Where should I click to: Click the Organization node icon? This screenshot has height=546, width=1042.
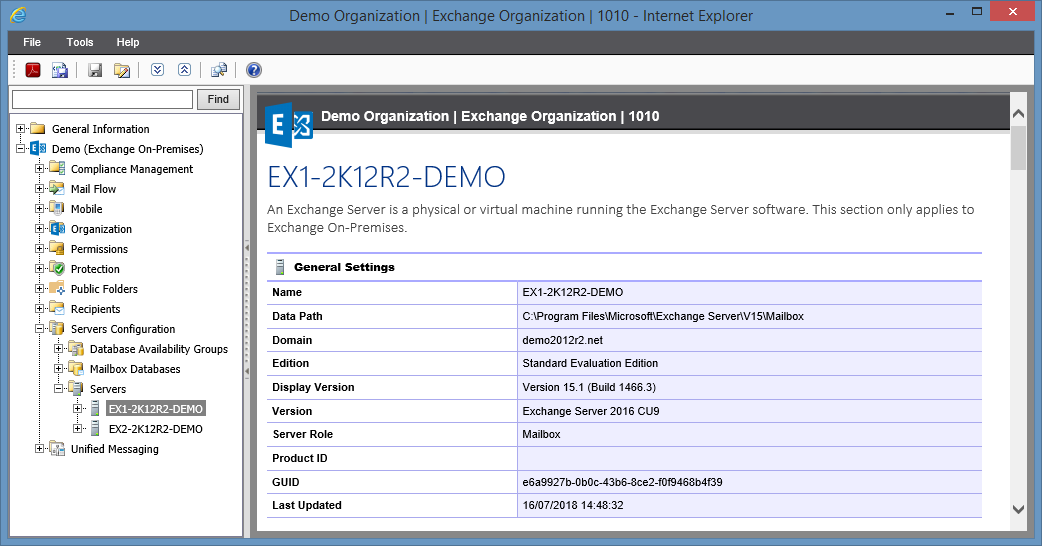57,228
